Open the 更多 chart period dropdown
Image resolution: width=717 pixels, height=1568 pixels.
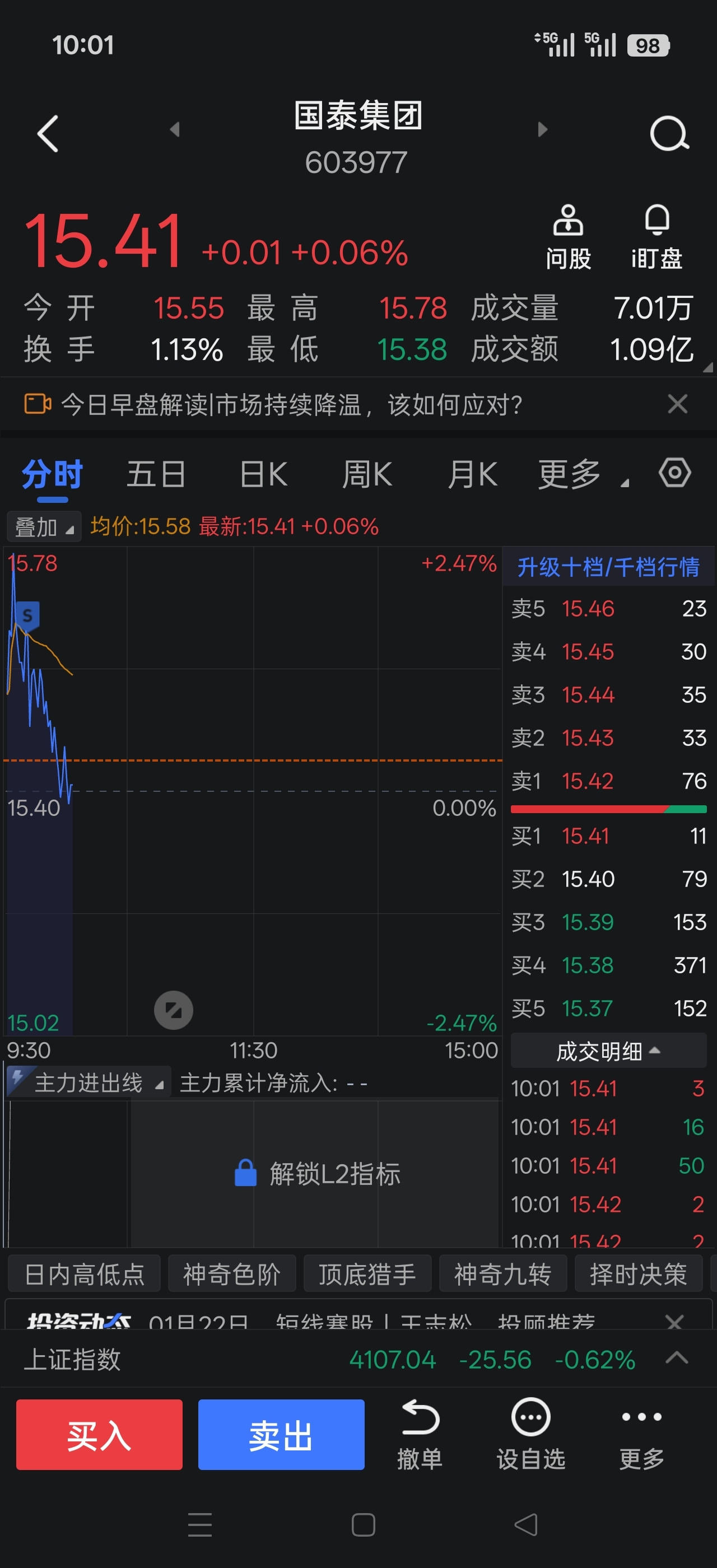point(583,474)
